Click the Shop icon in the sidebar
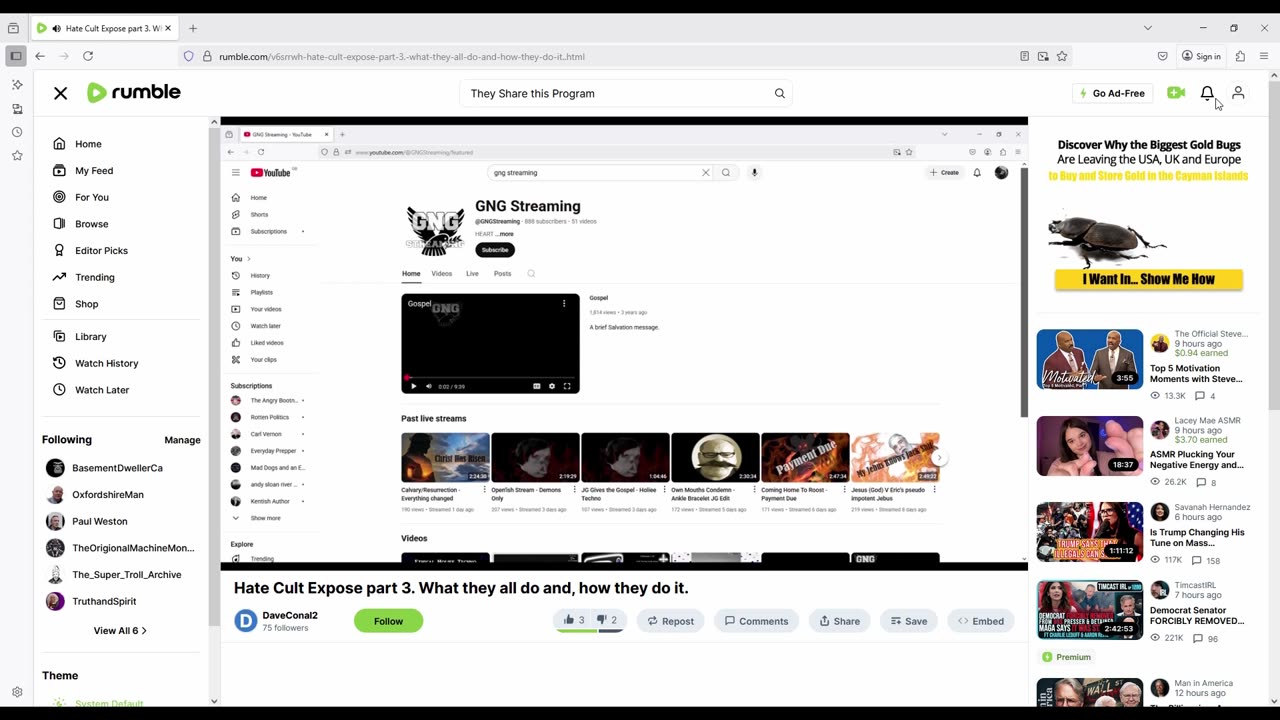1280x720 pixels. (59, 304)
